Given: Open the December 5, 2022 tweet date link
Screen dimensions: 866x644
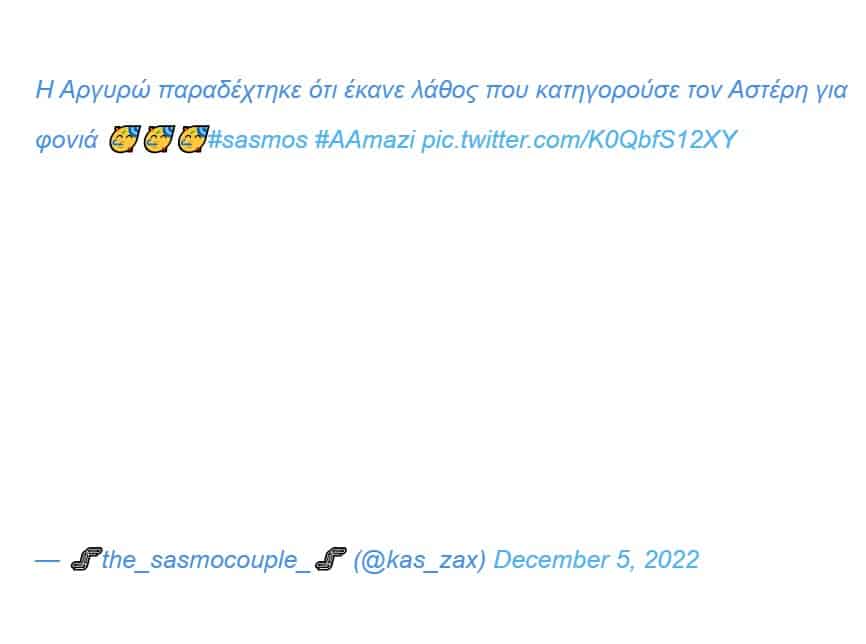Looking at the screenshot, I should point(596,559).
